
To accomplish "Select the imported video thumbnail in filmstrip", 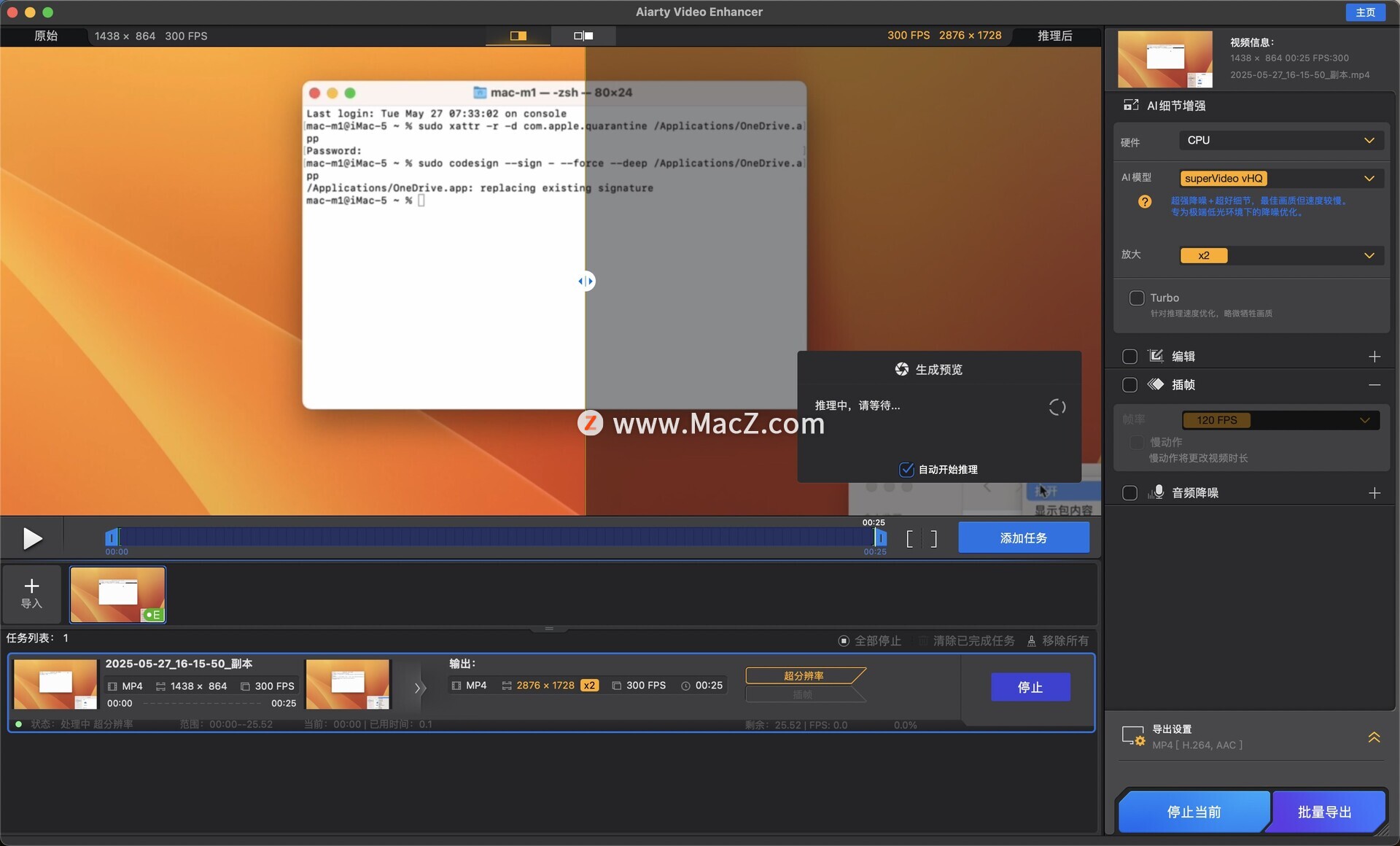I will click(x=117, y=594).
